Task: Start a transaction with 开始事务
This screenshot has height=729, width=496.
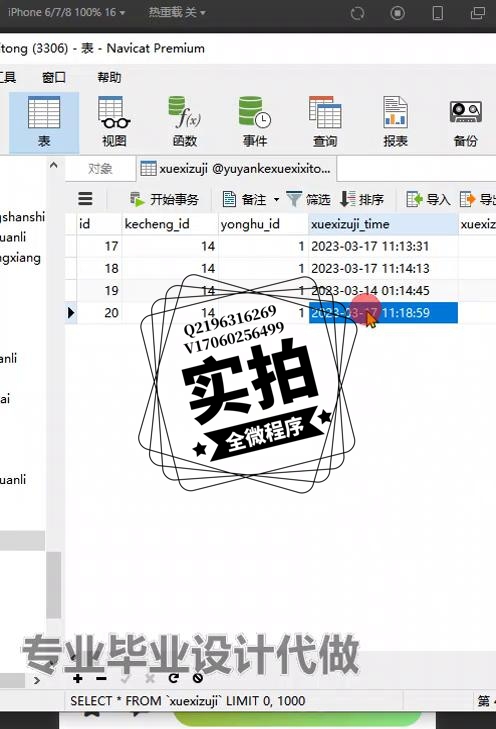Action: pyautogui.click(x=164, y=199)
